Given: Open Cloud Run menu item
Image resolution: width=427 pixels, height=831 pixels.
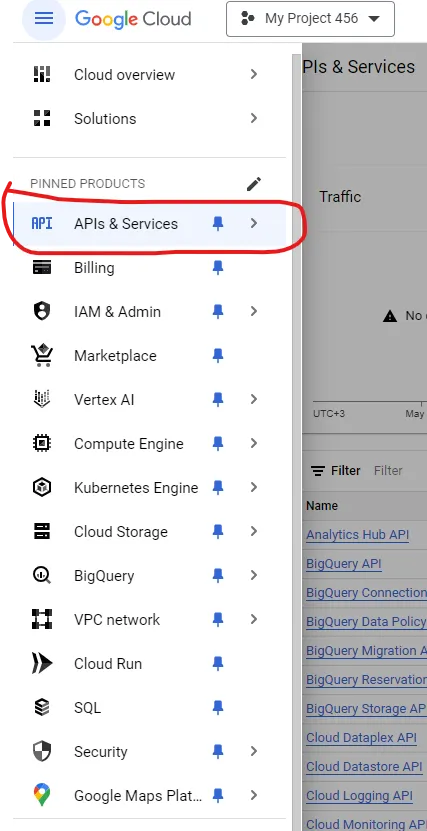Looking at the screenshot, I should tap(149, 664).
